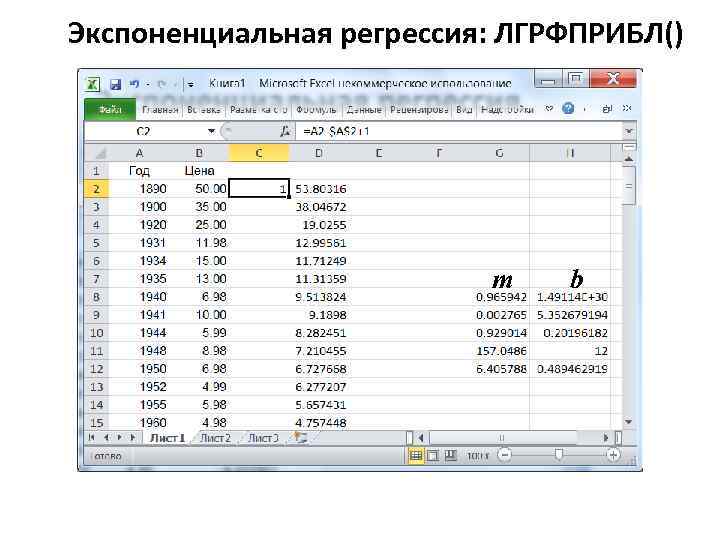The height and width of the screenshot is (540, 720).
Task: Click cell with text Цена
Action: [x=199, y=171]
